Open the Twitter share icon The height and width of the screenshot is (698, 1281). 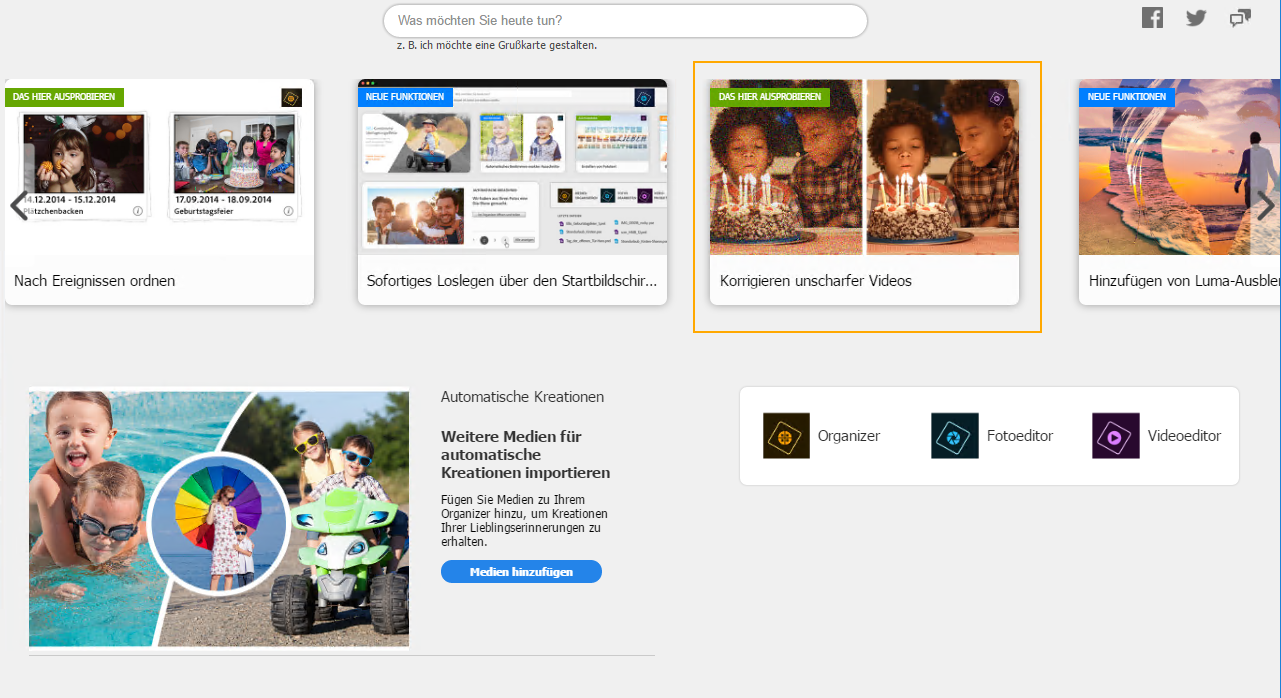click(x=1196, y=17)
